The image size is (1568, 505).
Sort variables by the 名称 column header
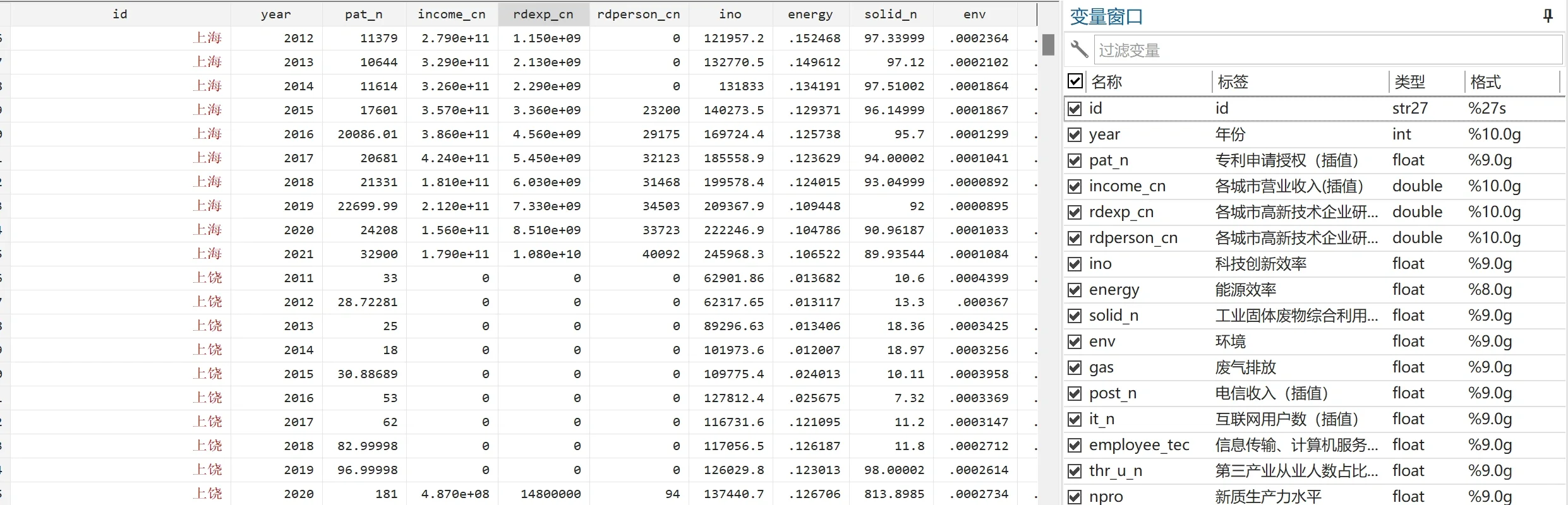pyautogui.click(x=1149, y=81)
